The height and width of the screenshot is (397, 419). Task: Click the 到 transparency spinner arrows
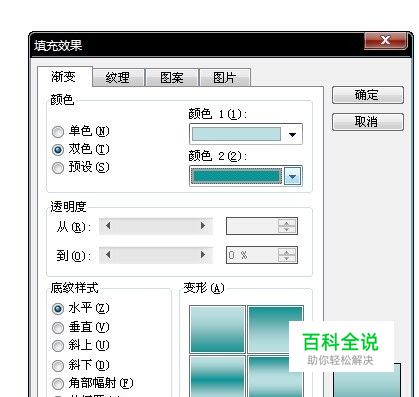pyautogui.click(x=287, y=255)
